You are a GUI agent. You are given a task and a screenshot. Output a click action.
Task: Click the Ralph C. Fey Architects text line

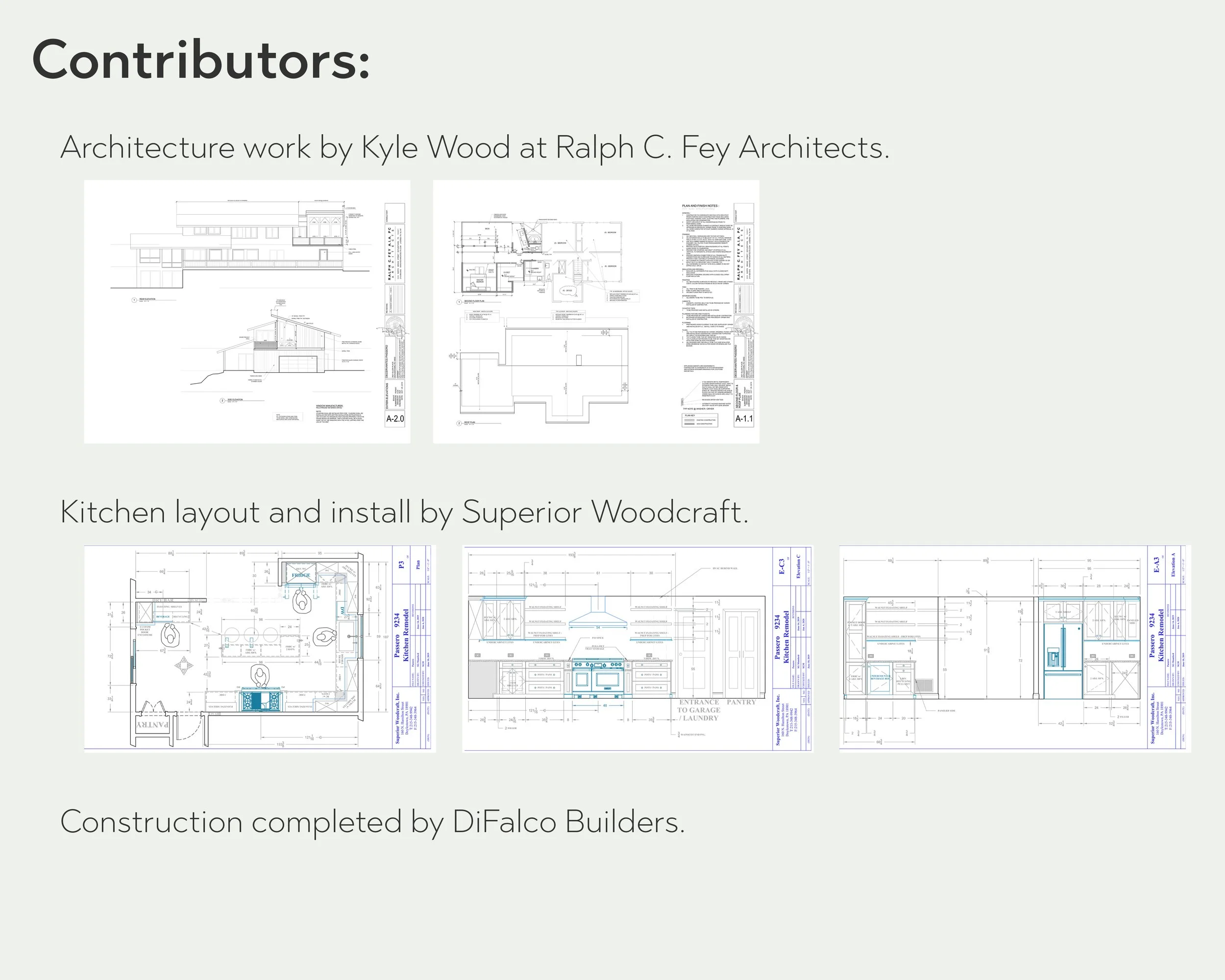tap(474, 147)
